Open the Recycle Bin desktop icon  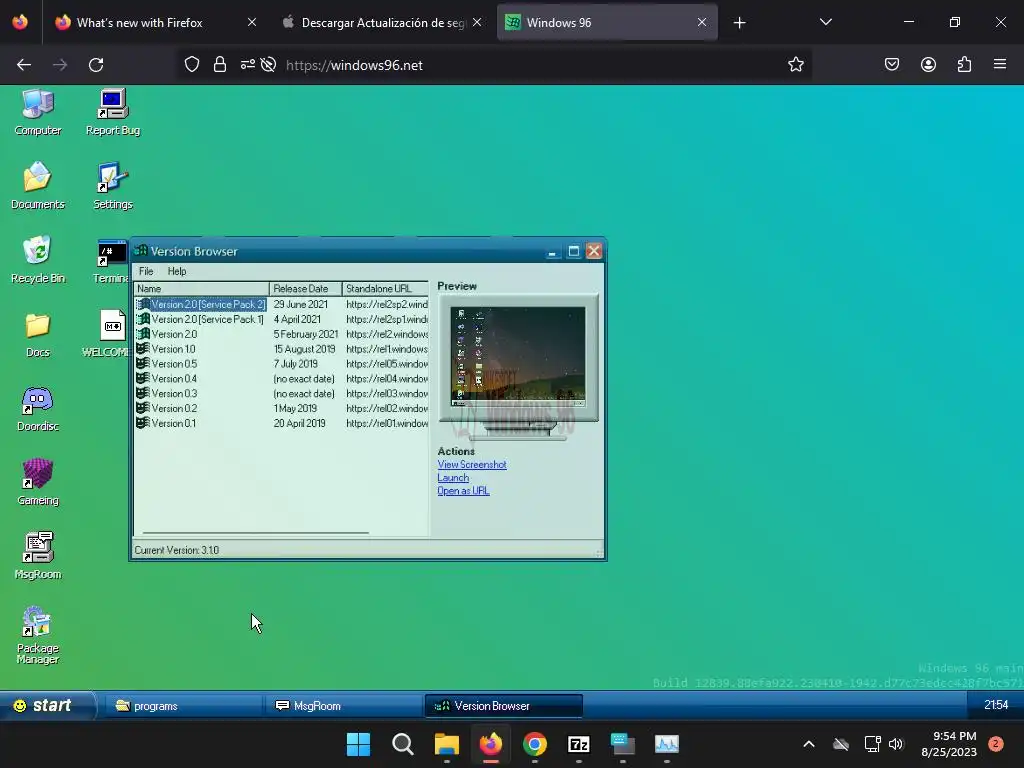tap(38, 260)
